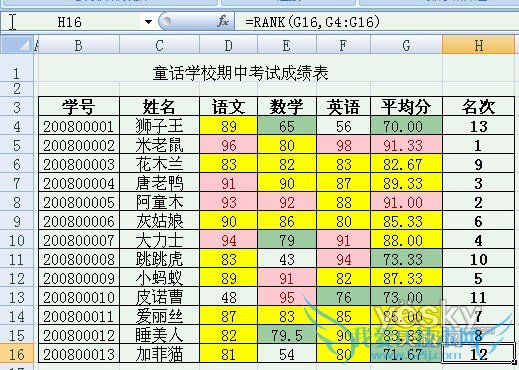The width and height of the screenshot is (519, 370).
Task: Select highlighted column H header
Action: 478,45
